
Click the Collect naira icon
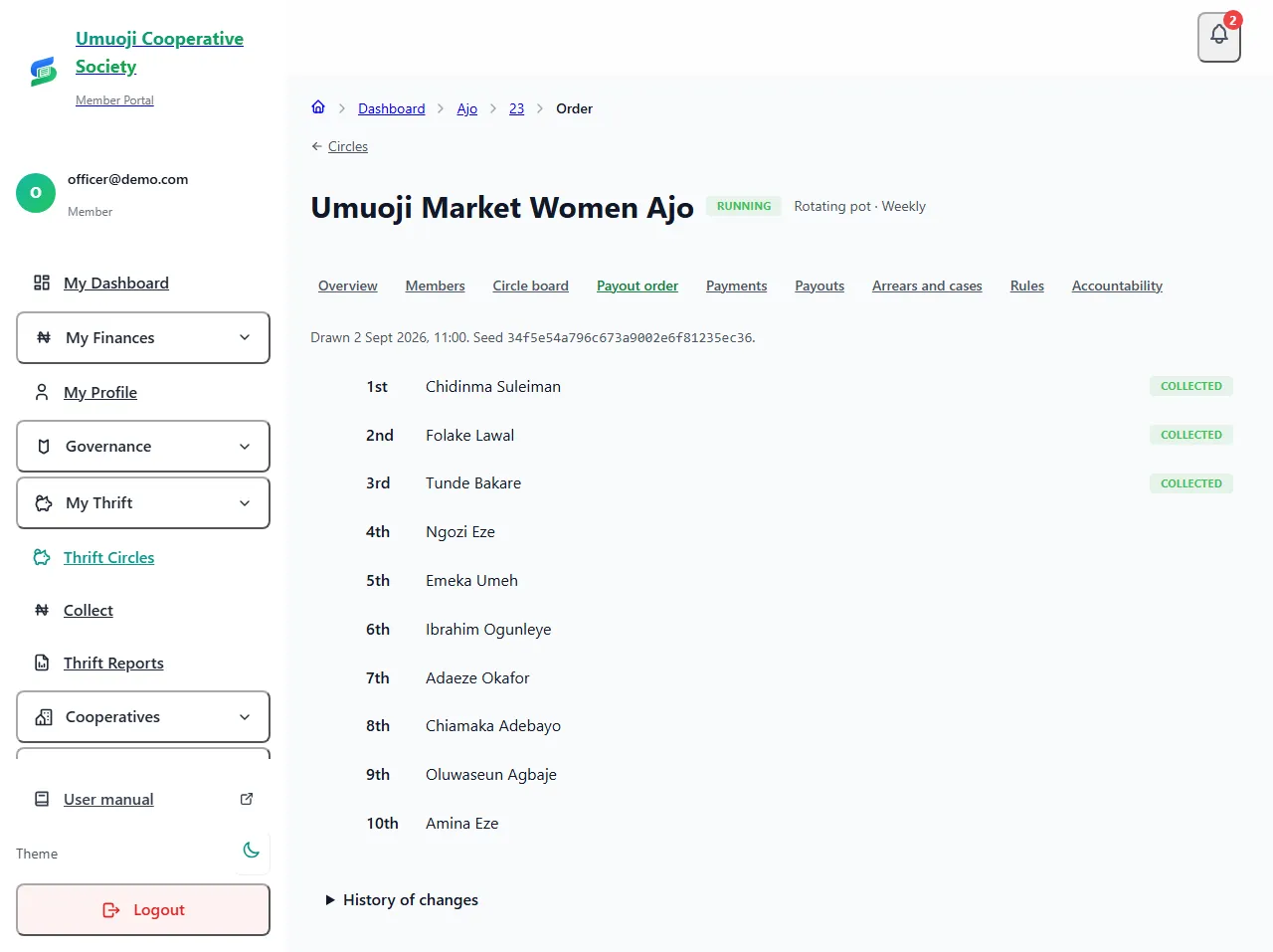pyautogui.click(x=42, y=610)
